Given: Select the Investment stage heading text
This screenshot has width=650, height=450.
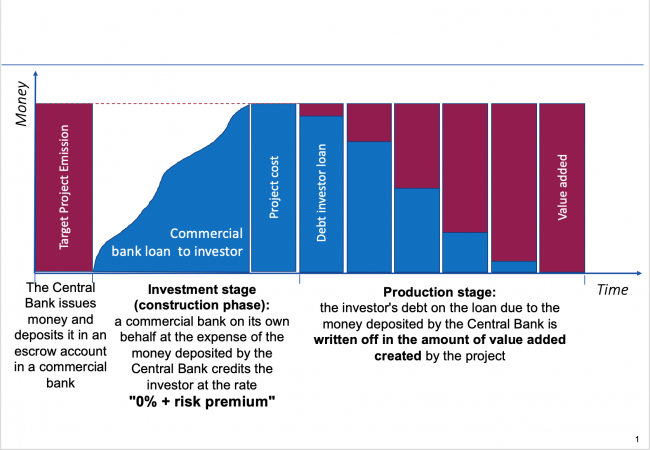Looking at the screenshot, I should pyautogui.click(x=196, y=297).
